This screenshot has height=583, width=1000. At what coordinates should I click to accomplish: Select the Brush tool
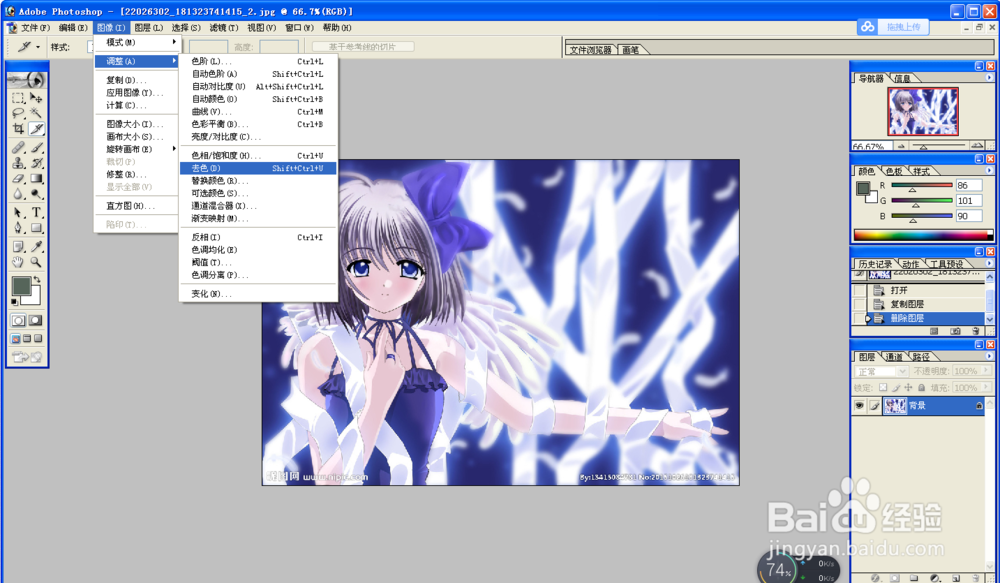pyautogui.click(x=36, y=147)
